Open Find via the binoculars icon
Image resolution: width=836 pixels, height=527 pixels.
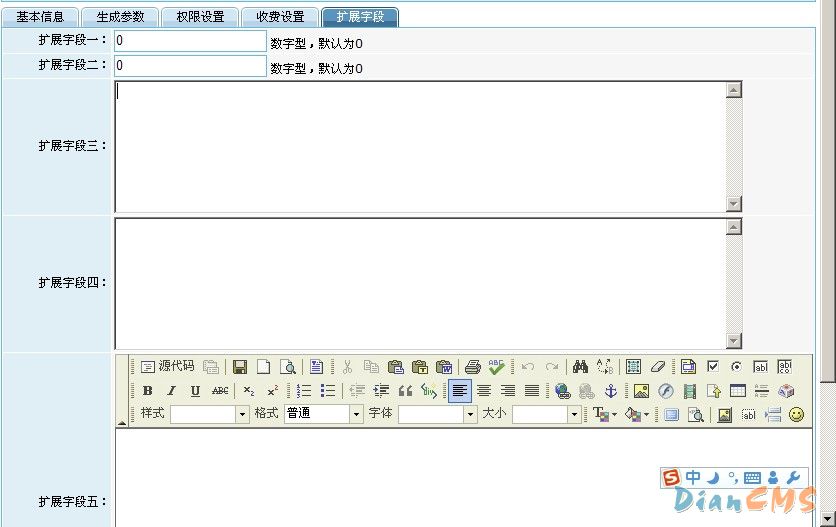[580, 367]
